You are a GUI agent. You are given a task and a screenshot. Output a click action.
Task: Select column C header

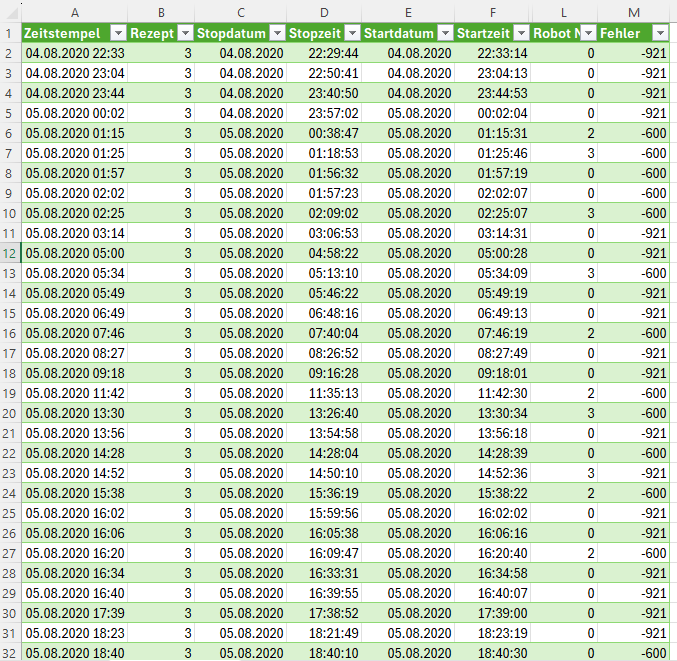[x=240, y=13]
